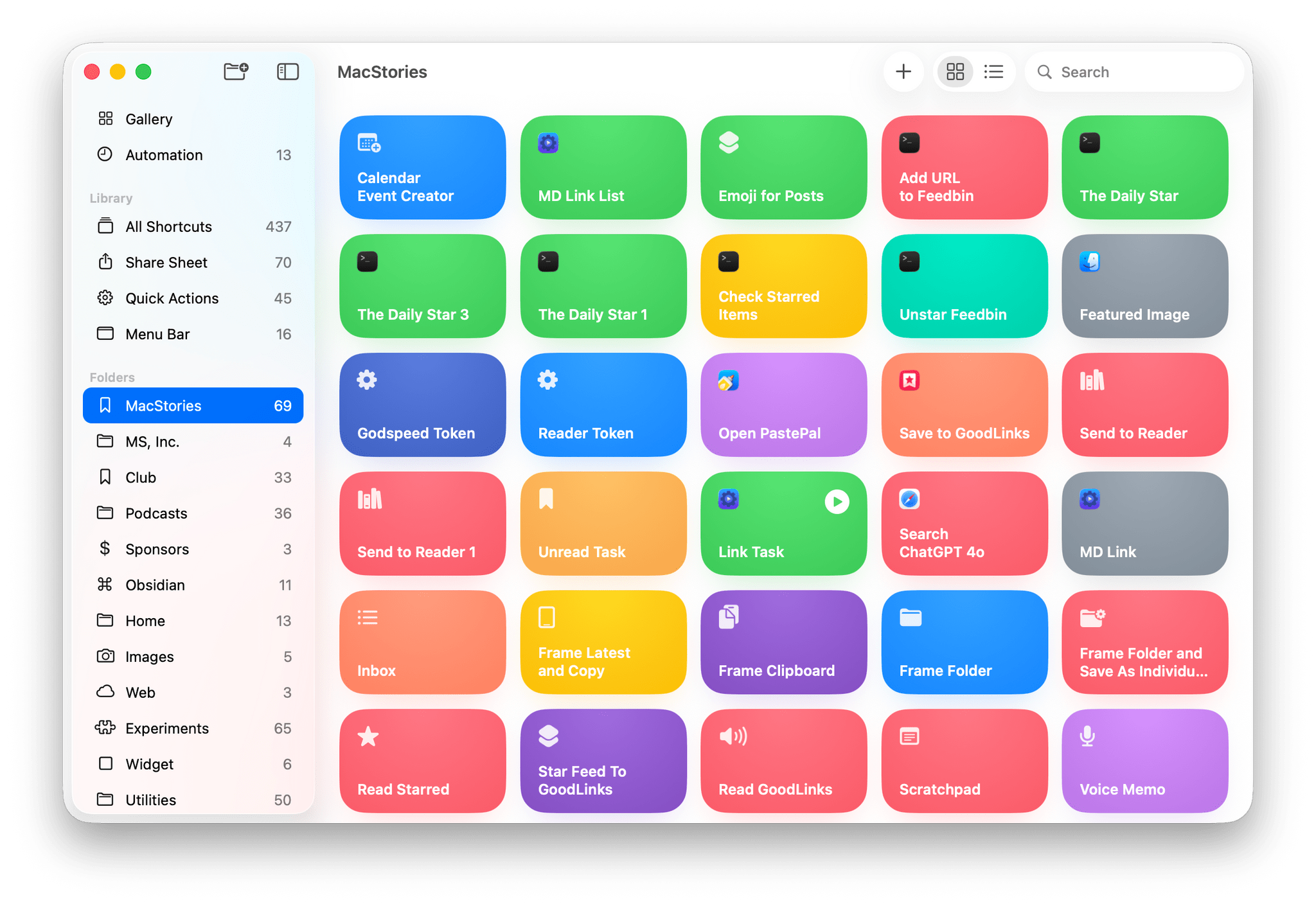
Task: Select Menu Bar library item
Action: (193, 334)
